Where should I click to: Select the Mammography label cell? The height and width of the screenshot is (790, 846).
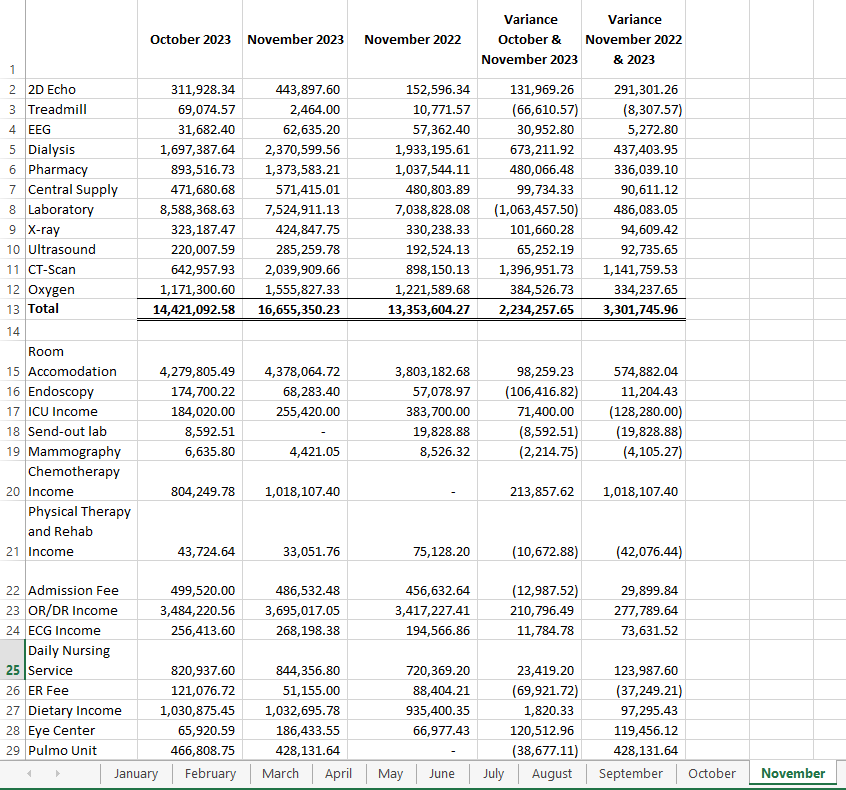(x=81, y=451)
